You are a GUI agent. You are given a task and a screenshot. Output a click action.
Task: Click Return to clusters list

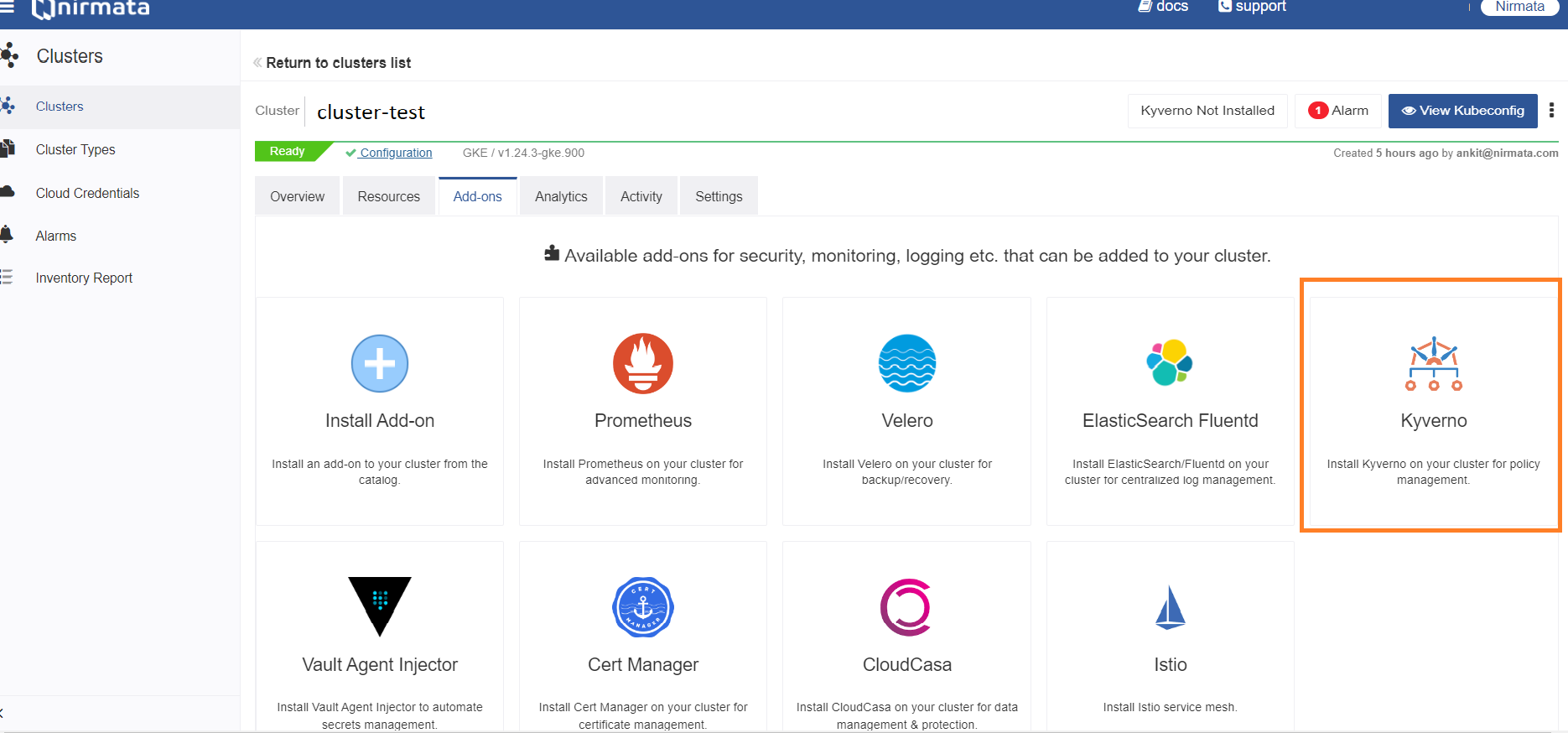(x=338, y=63)
